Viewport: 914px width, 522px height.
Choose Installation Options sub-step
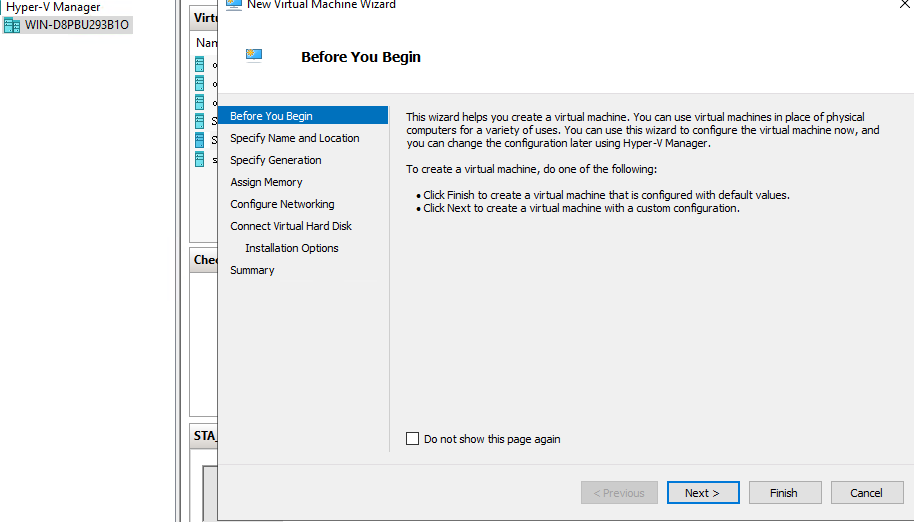tap(291, 248)
